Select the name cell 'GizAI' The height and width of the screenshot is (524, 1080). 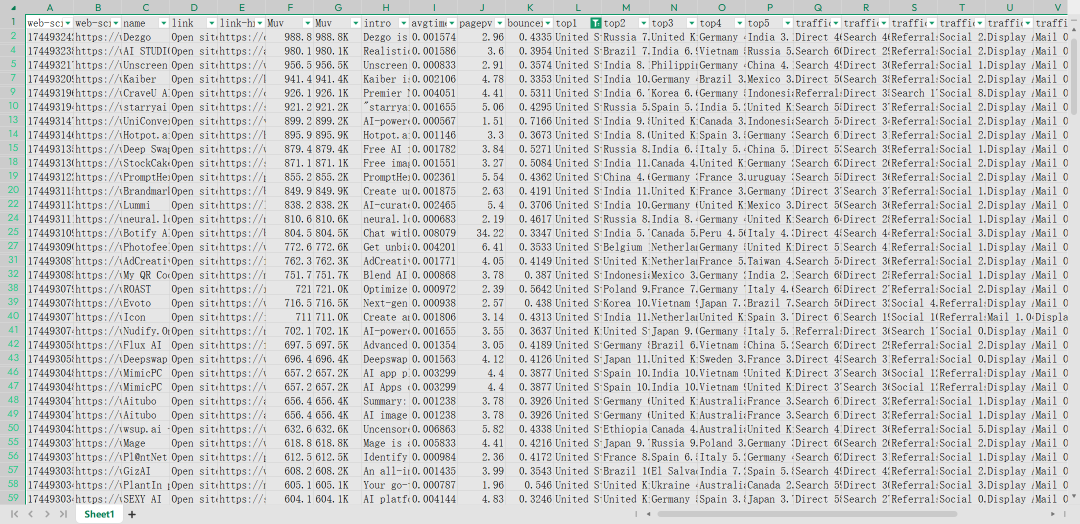(x=145, y=471)
